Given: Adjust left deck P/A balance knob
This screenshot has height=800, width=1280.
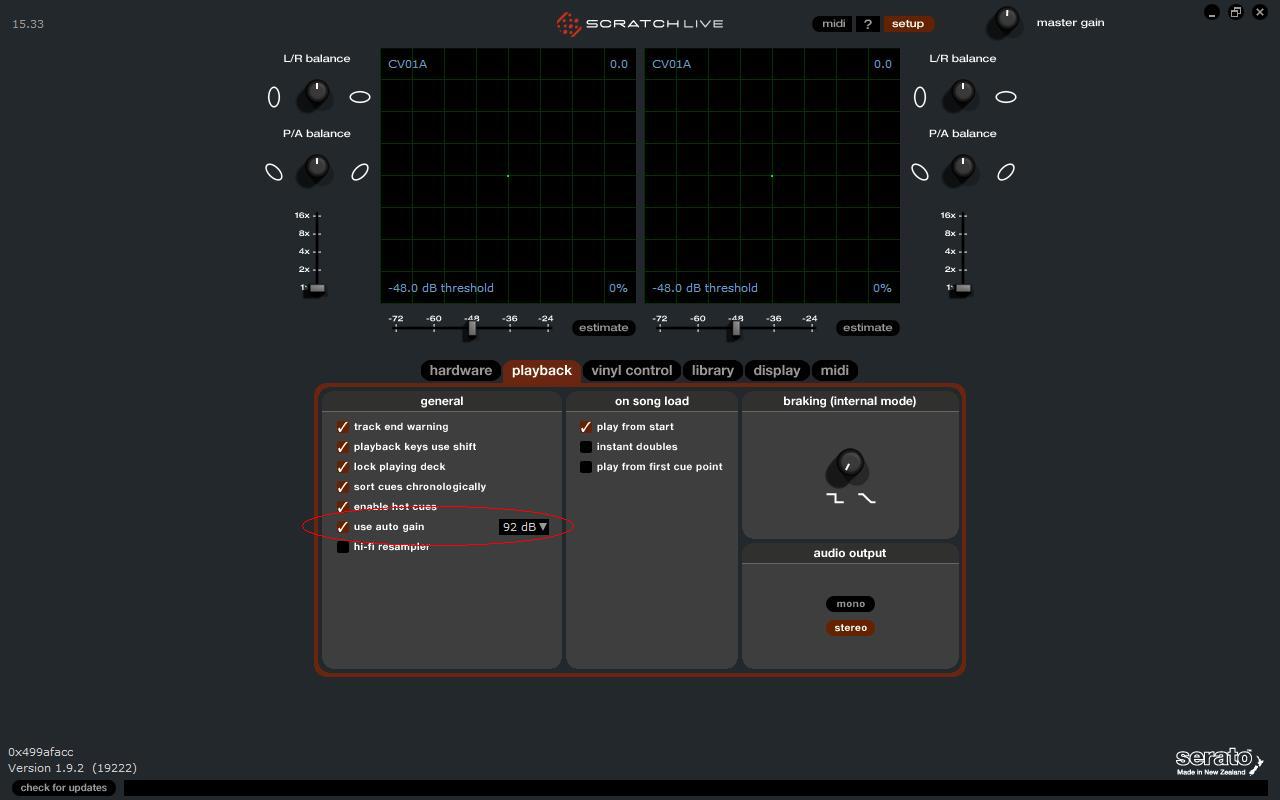Looking at the screenshot, I should [x=316, y=170].
